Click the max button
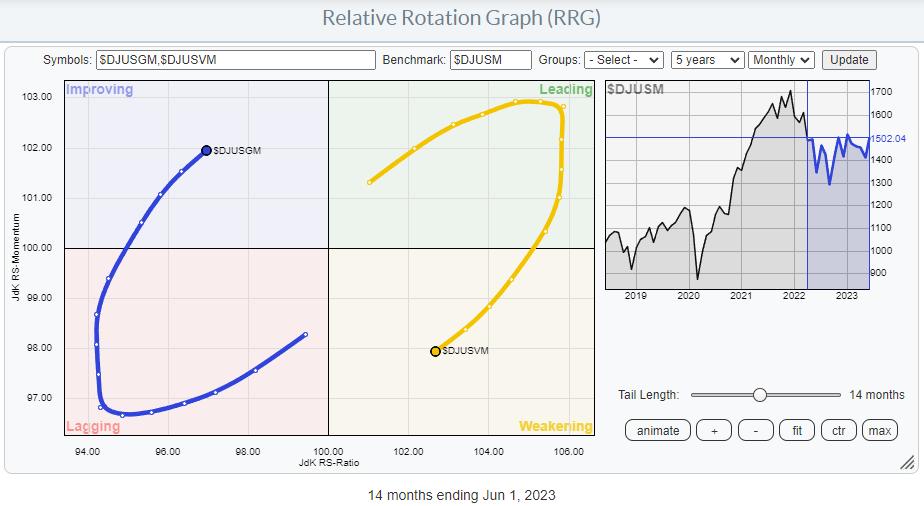 (880, 431)
